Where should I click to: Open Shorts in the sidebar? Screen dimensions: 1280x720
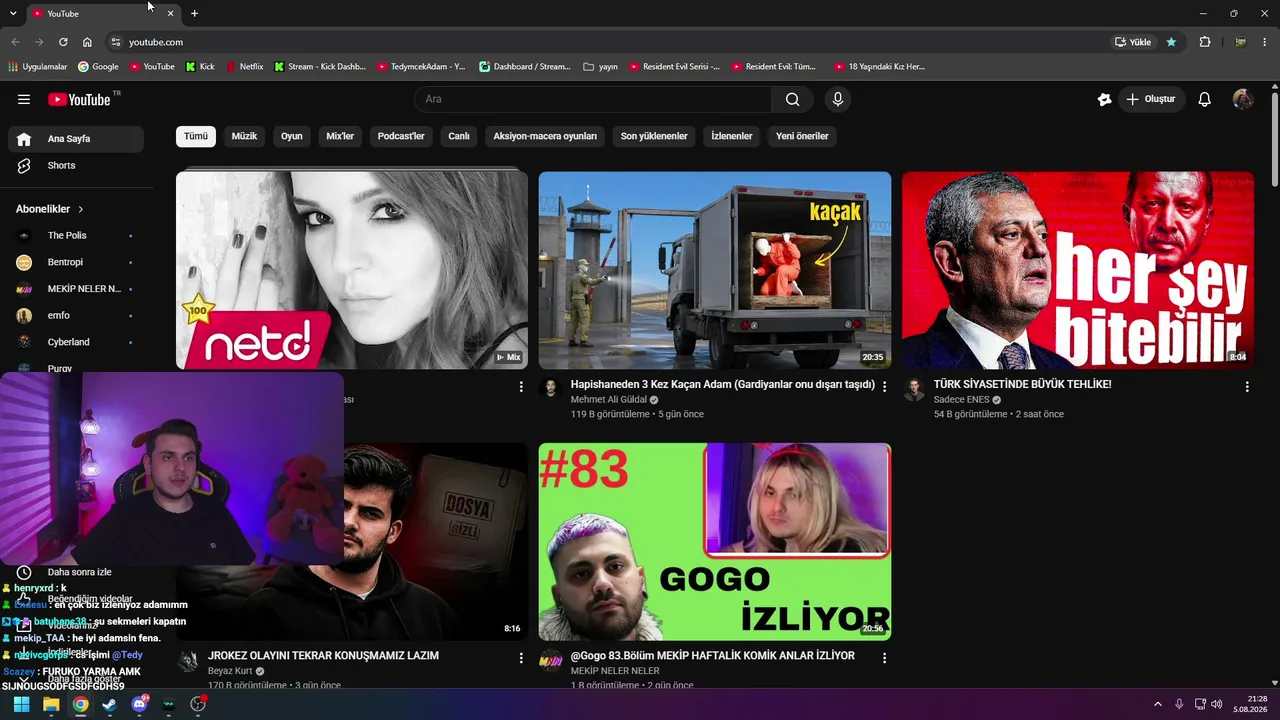76,165
